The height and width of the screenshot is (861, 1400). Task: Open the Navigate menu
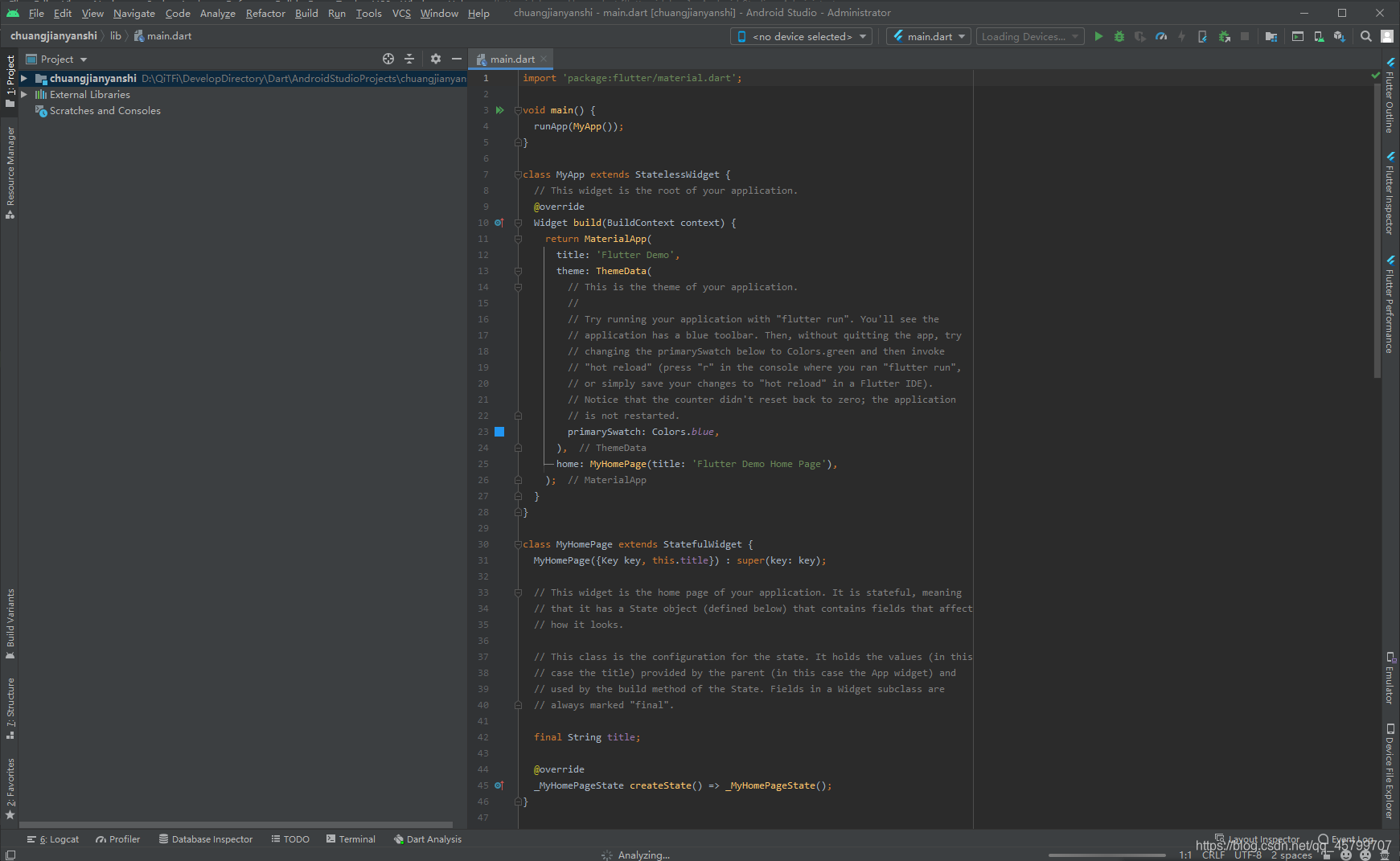(134, 13)
